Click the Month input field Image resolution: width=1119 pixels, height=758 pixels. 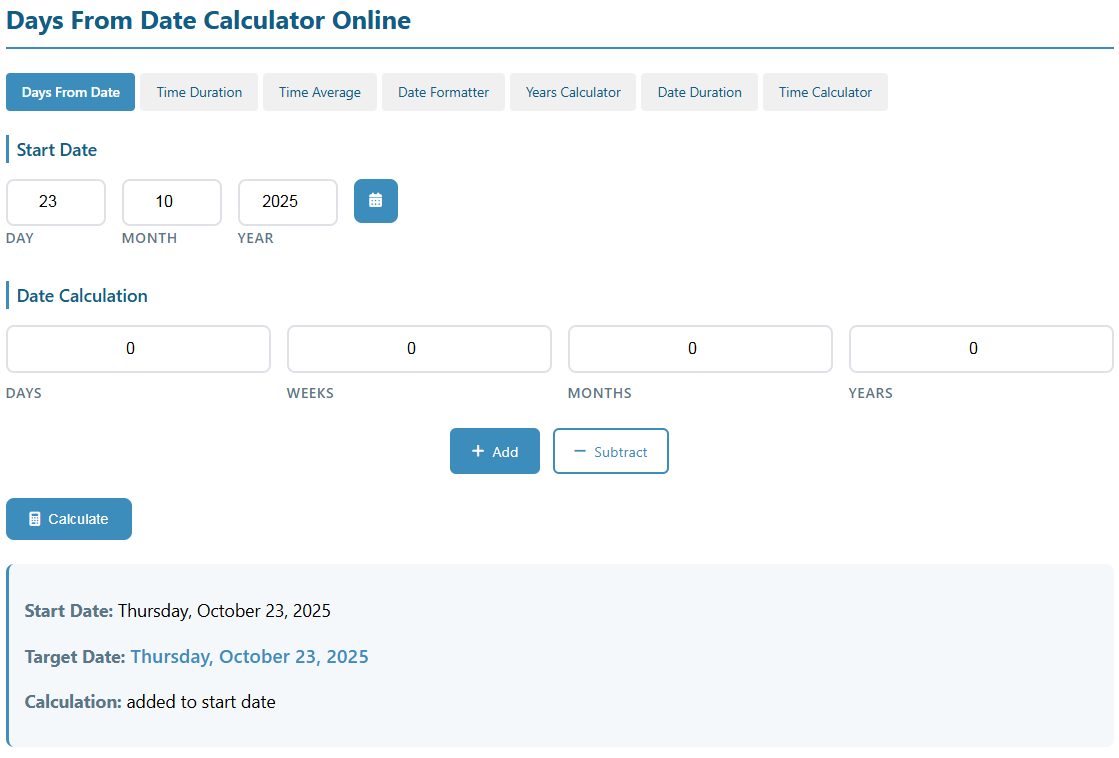coord(171,202)
